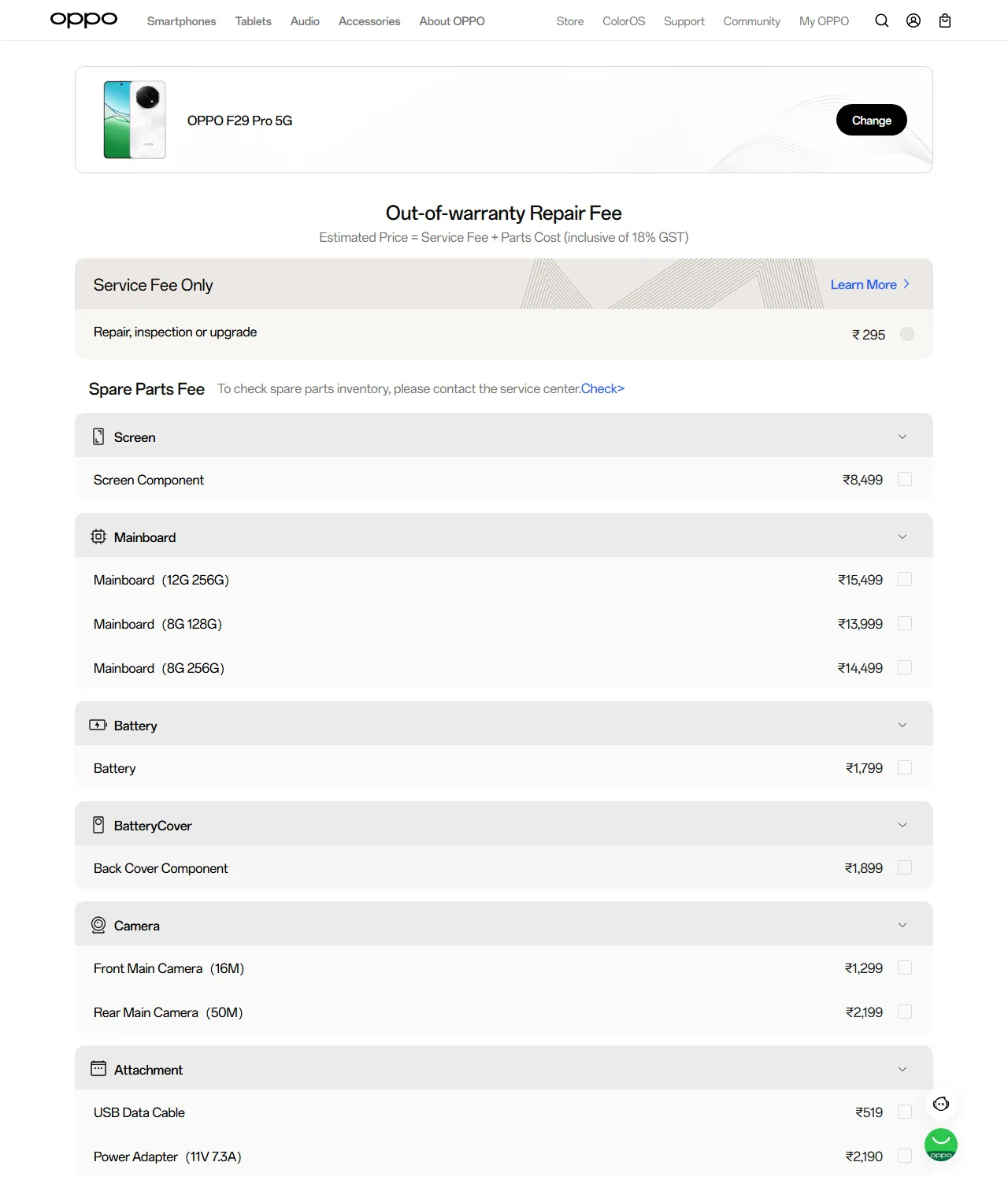Screen dimensions: 1008x1177
Task: Tick the Mainboard (12G 256G) checkbox
Action: click(x=905, y=579)
